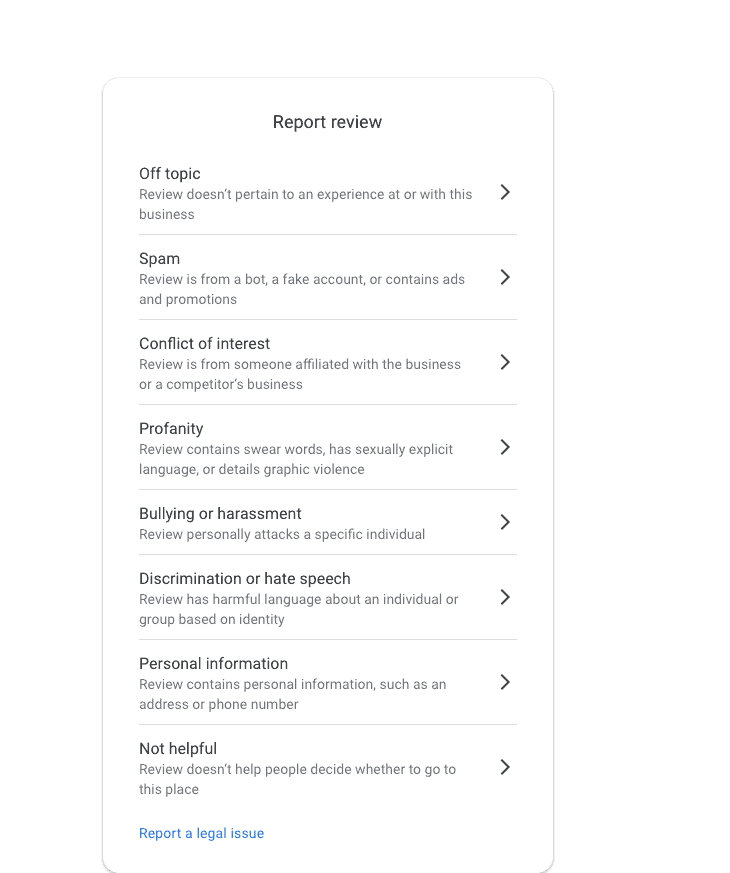
Task: Open the Report a legal issue link
Action: point(202,834)
